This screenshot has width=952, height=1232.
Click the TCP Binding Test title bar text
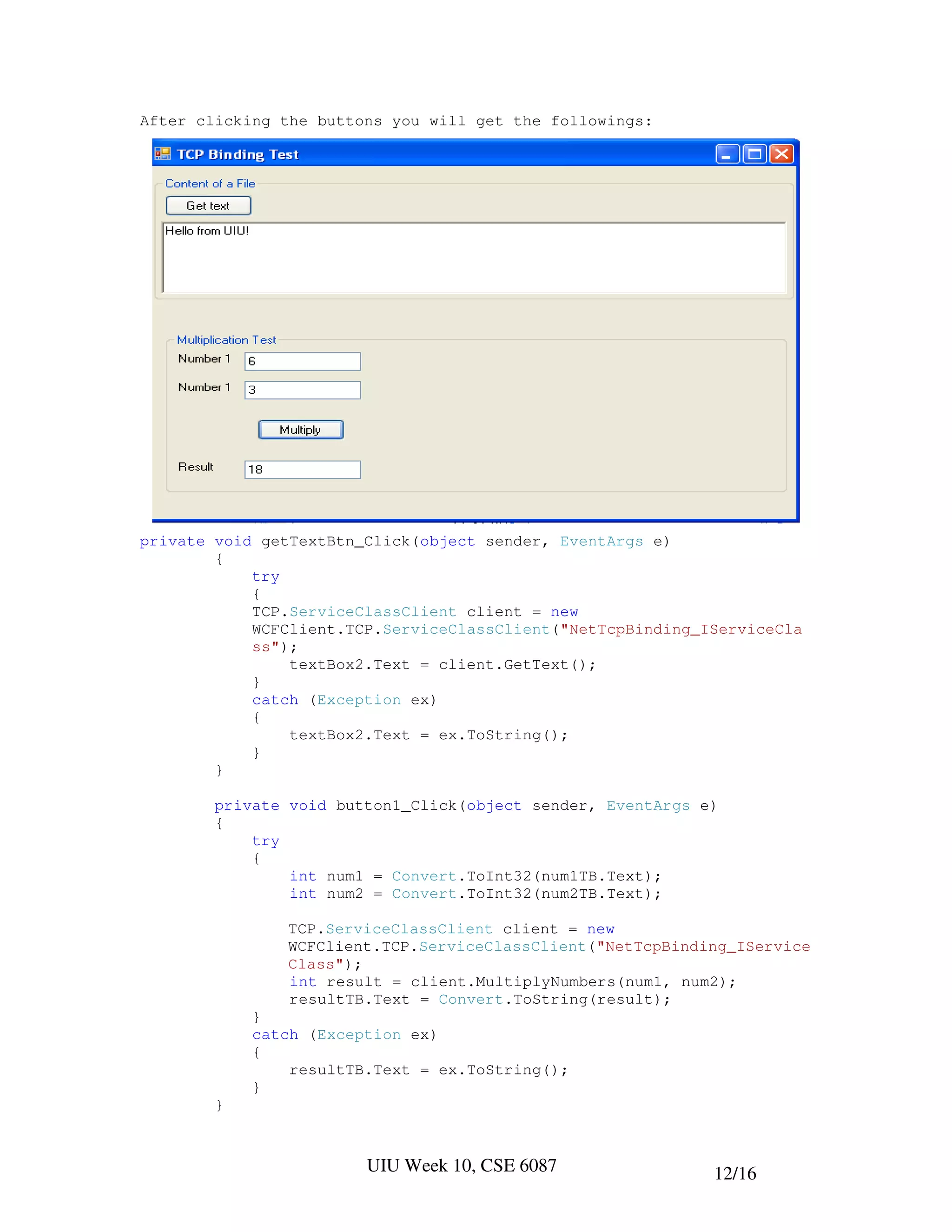[238, 154]
